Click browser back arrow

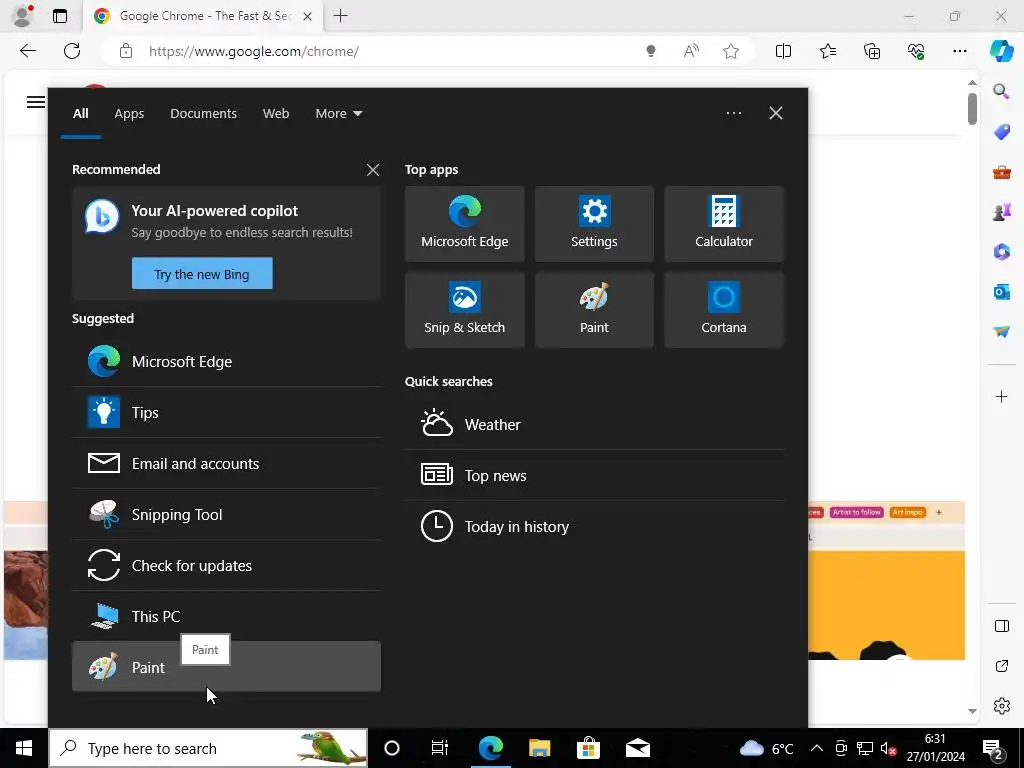click(27, 51)
